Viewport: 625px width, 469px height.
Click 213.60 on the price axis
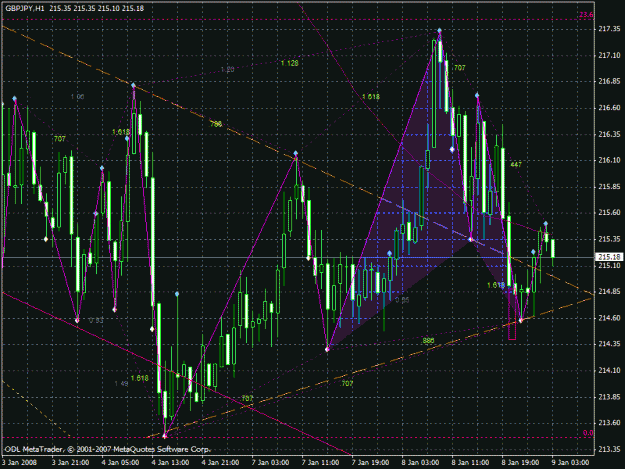(x=609, y=423)
